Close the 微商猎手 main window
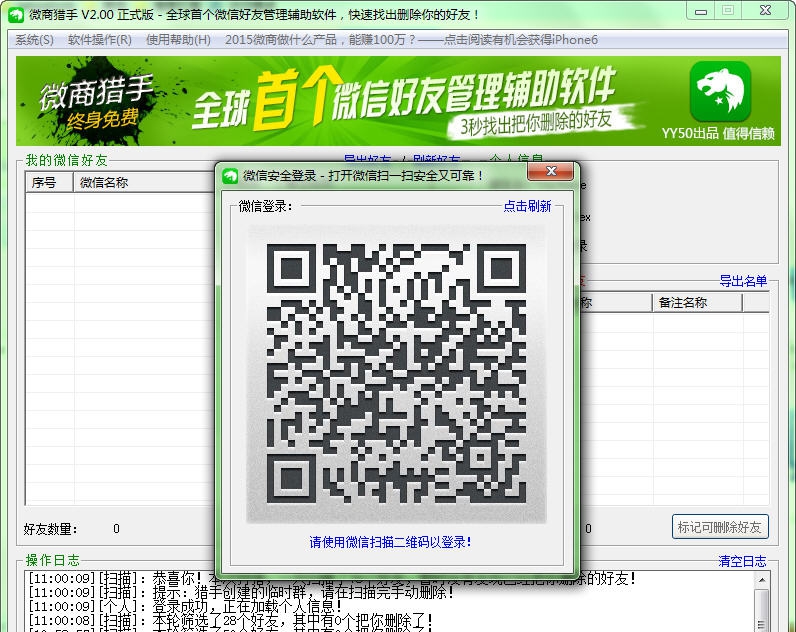The width and height of the screenshot is (796, 632). pos(766,10)
